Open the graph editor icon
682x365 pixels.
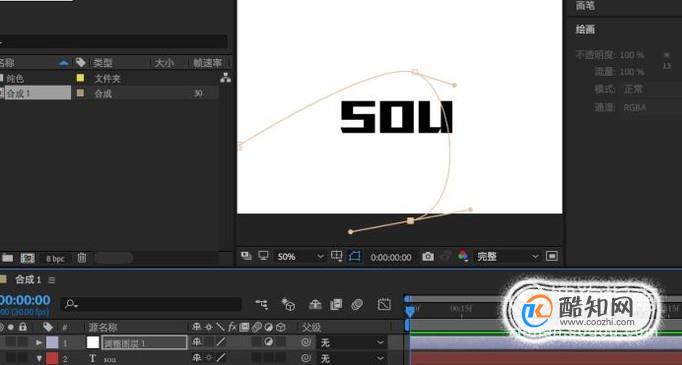pyautogui.click(x=384, y=305)
